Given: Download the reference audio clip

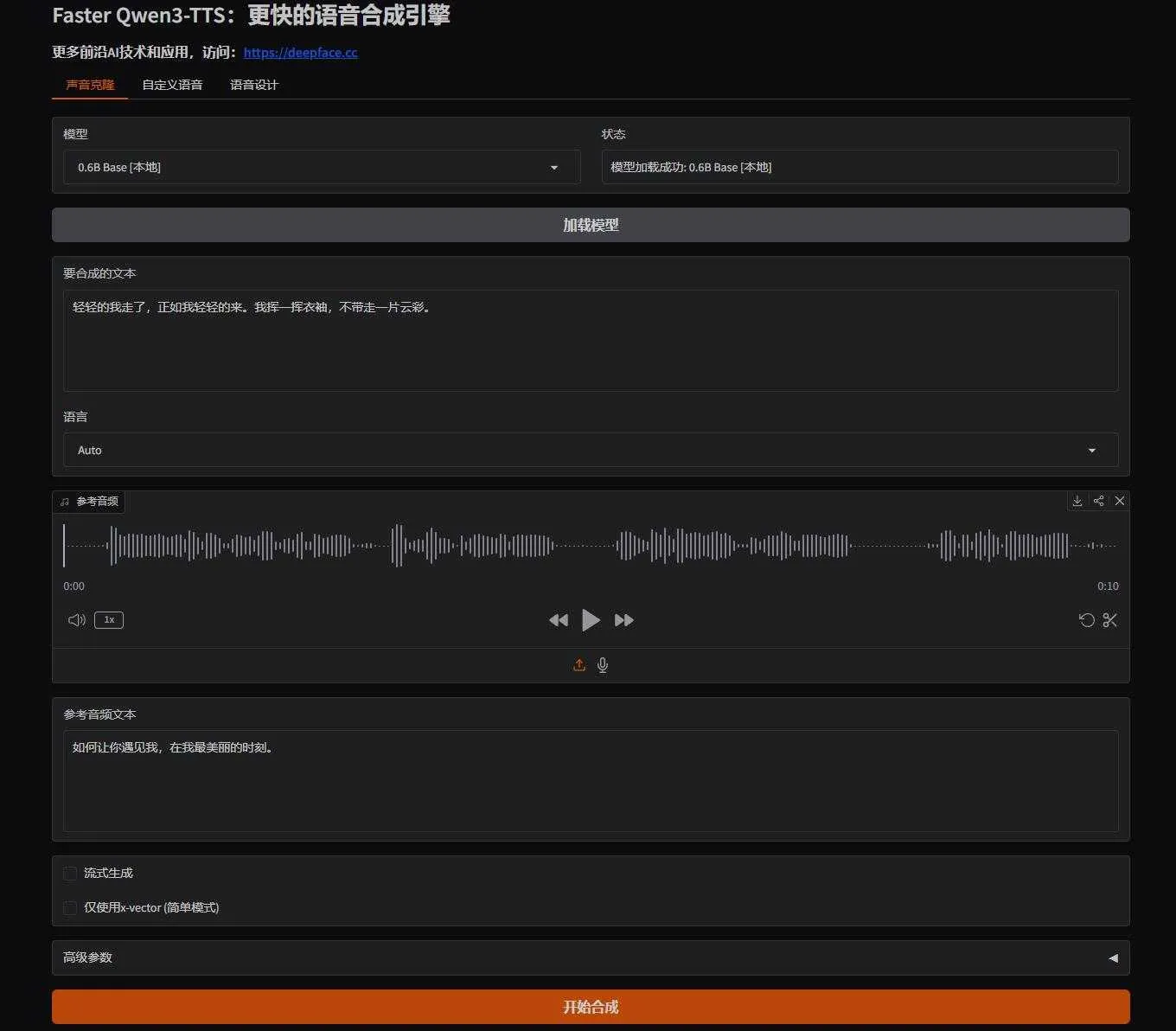Looking at the screenshot, I should 1077,501.
